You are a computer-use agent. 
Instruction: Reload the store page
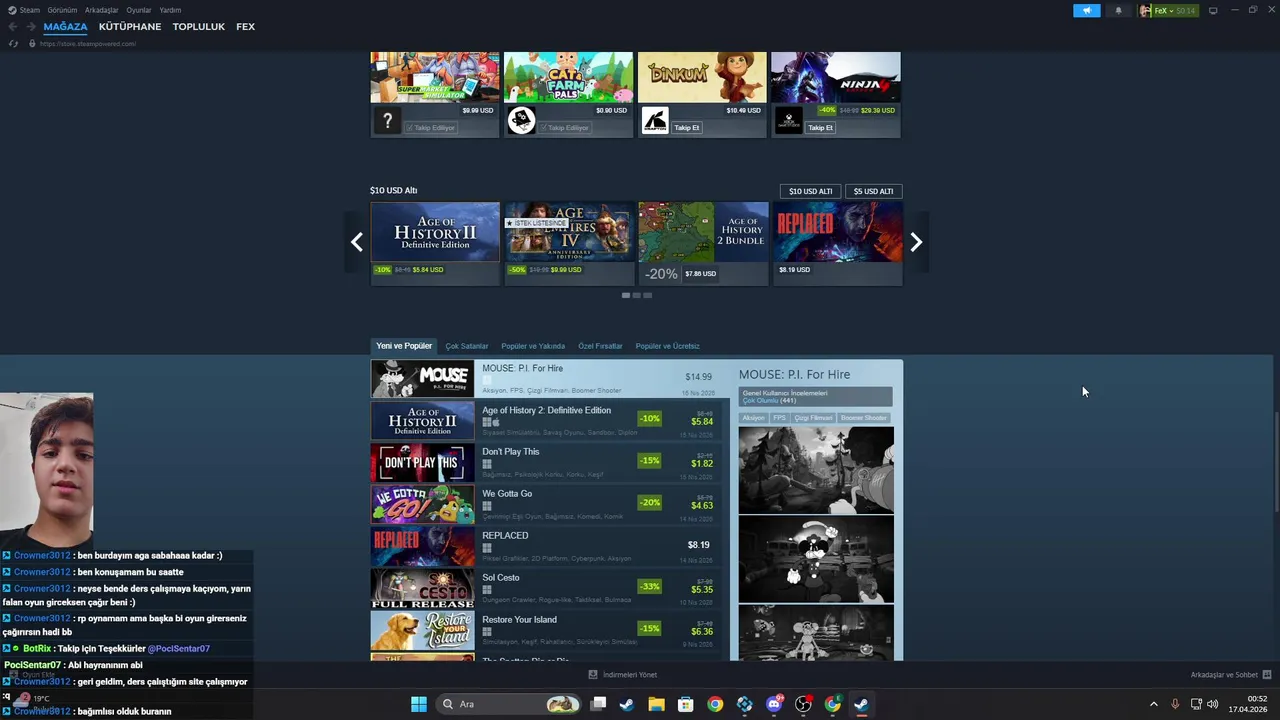pyautogui.click(x=13, y=44)
